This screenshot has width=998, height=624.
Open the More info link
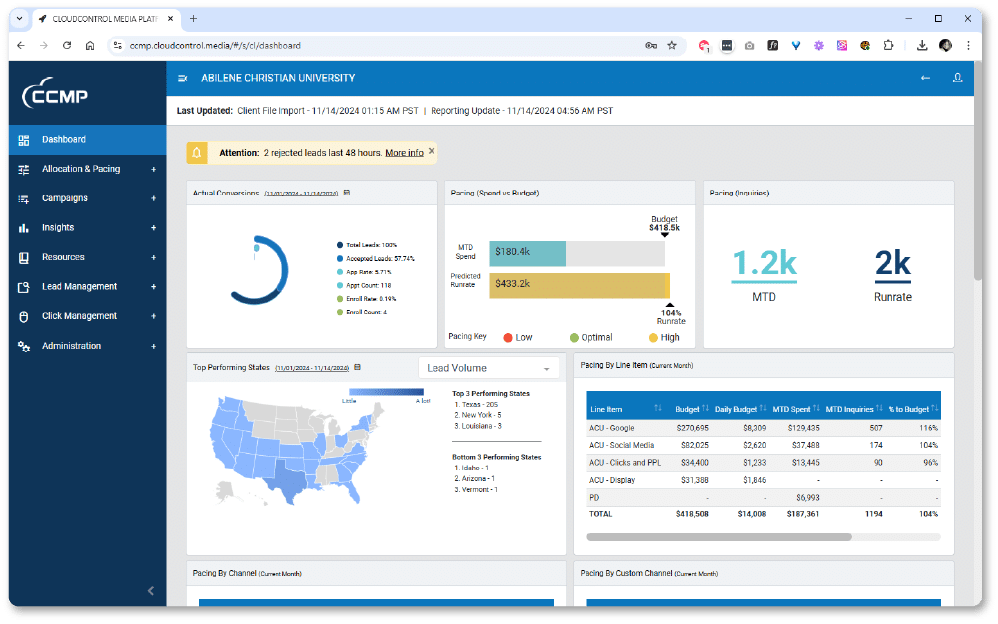point(404,153)
